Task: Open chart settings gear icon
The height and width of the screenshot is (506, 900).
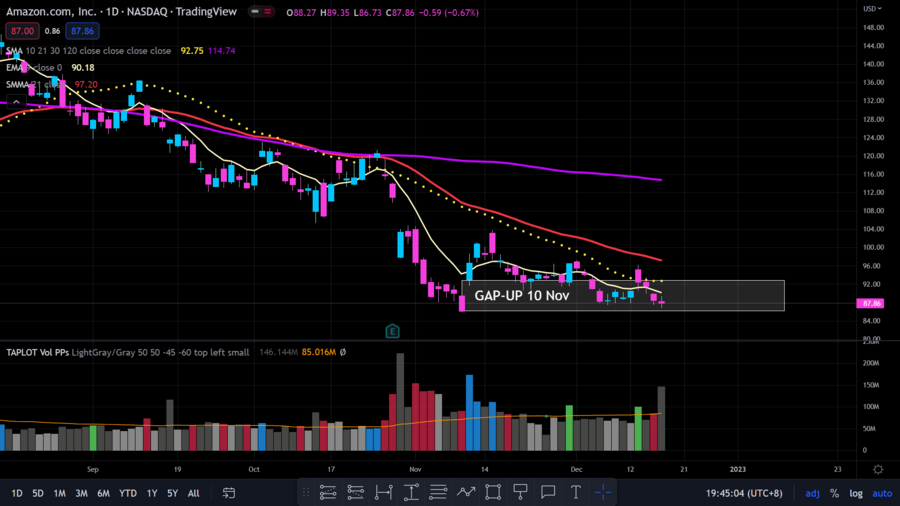Action: [878, 469]
